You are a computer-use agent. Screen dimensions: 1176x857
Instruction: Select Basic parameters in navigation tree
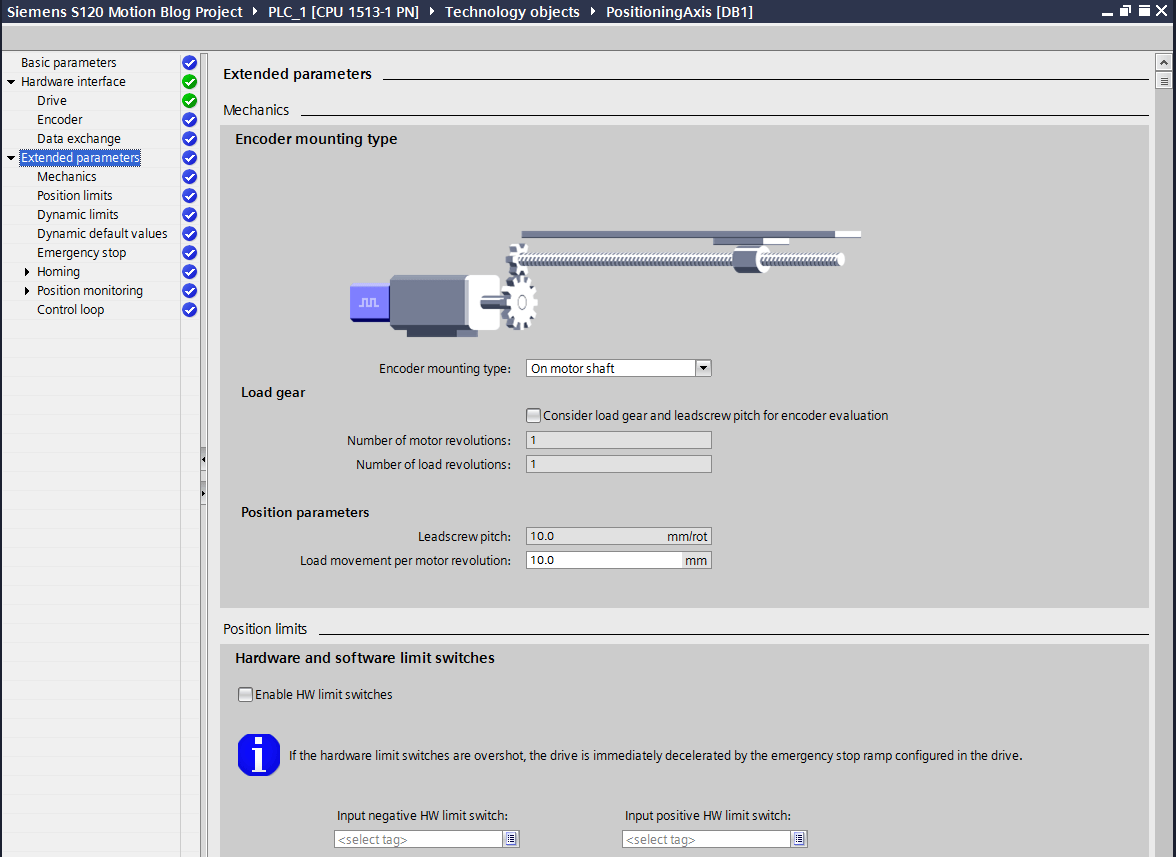click(68, 63)
